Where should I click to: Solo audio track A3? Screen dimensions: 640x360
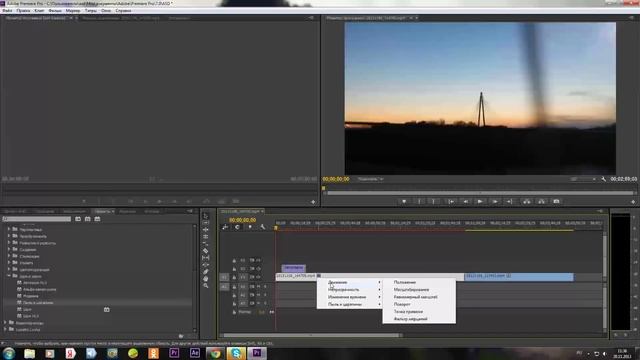coord(264,303)
